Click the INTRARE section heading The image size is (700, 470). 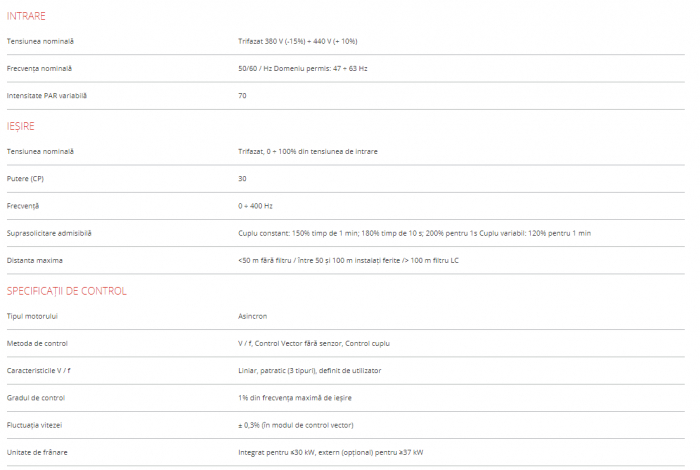(x=26, y=17)
